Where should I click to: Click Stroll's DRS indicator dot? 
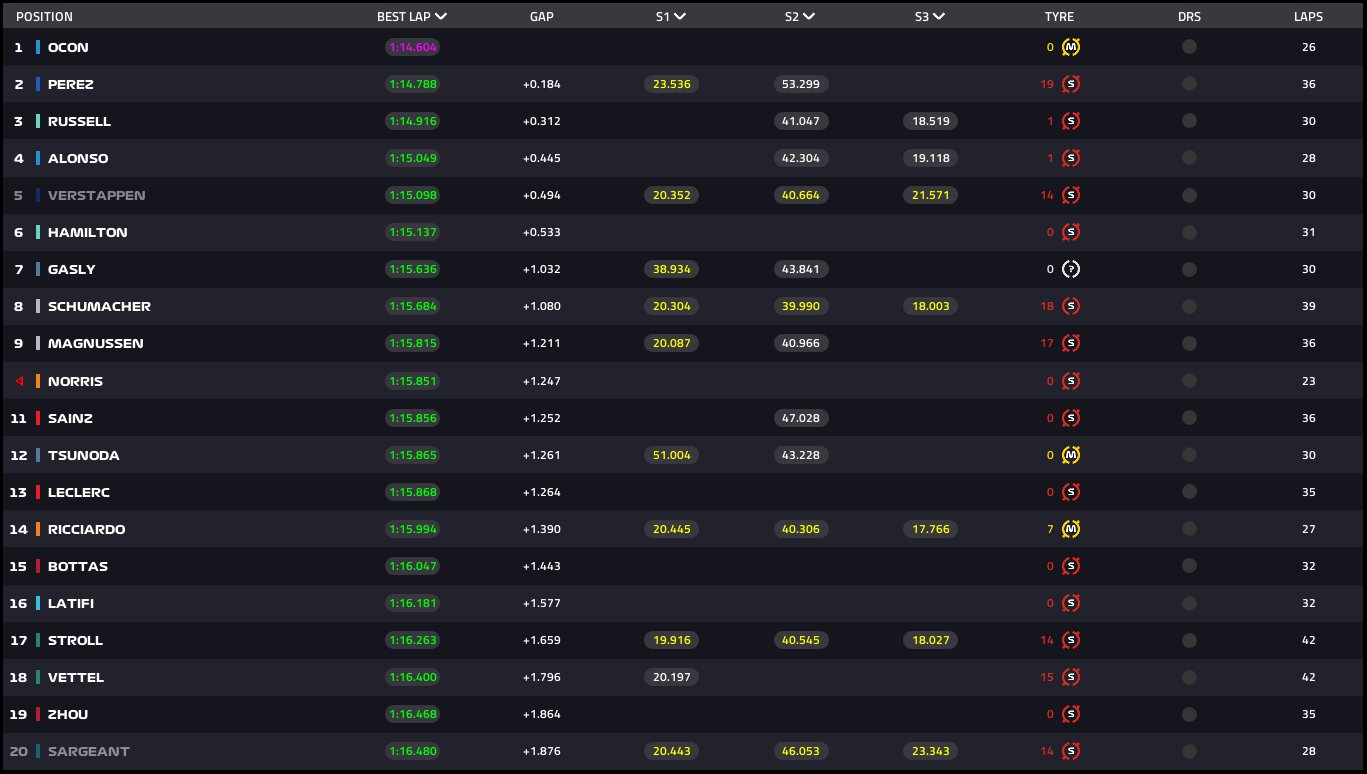coord(1189,640)
